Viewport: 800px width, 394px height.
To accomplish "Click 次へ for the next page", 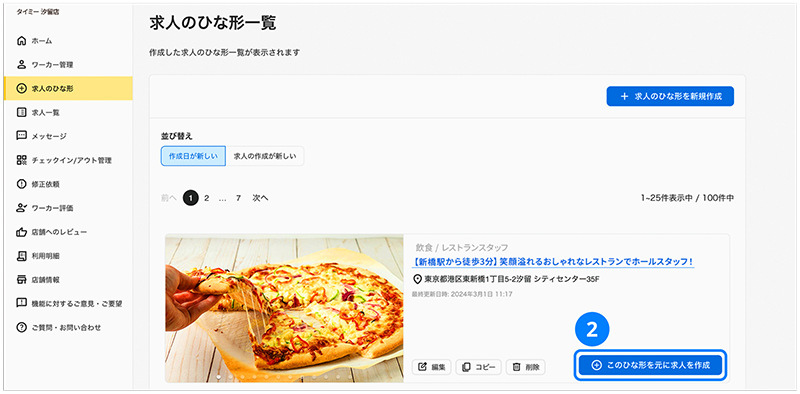I will (x=260, y=198).
